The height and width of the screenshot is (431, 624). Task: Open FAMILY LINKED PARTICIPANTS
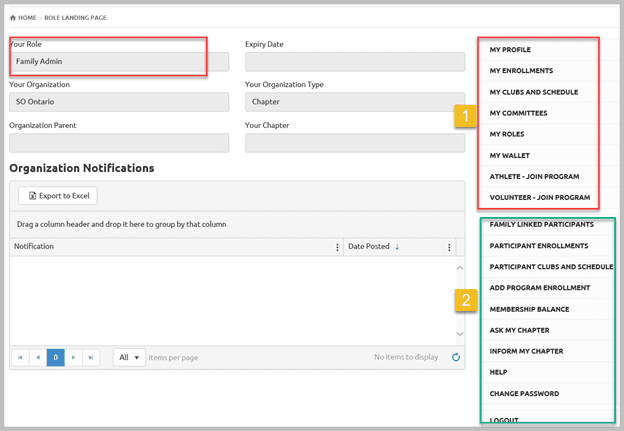[542, 224]
